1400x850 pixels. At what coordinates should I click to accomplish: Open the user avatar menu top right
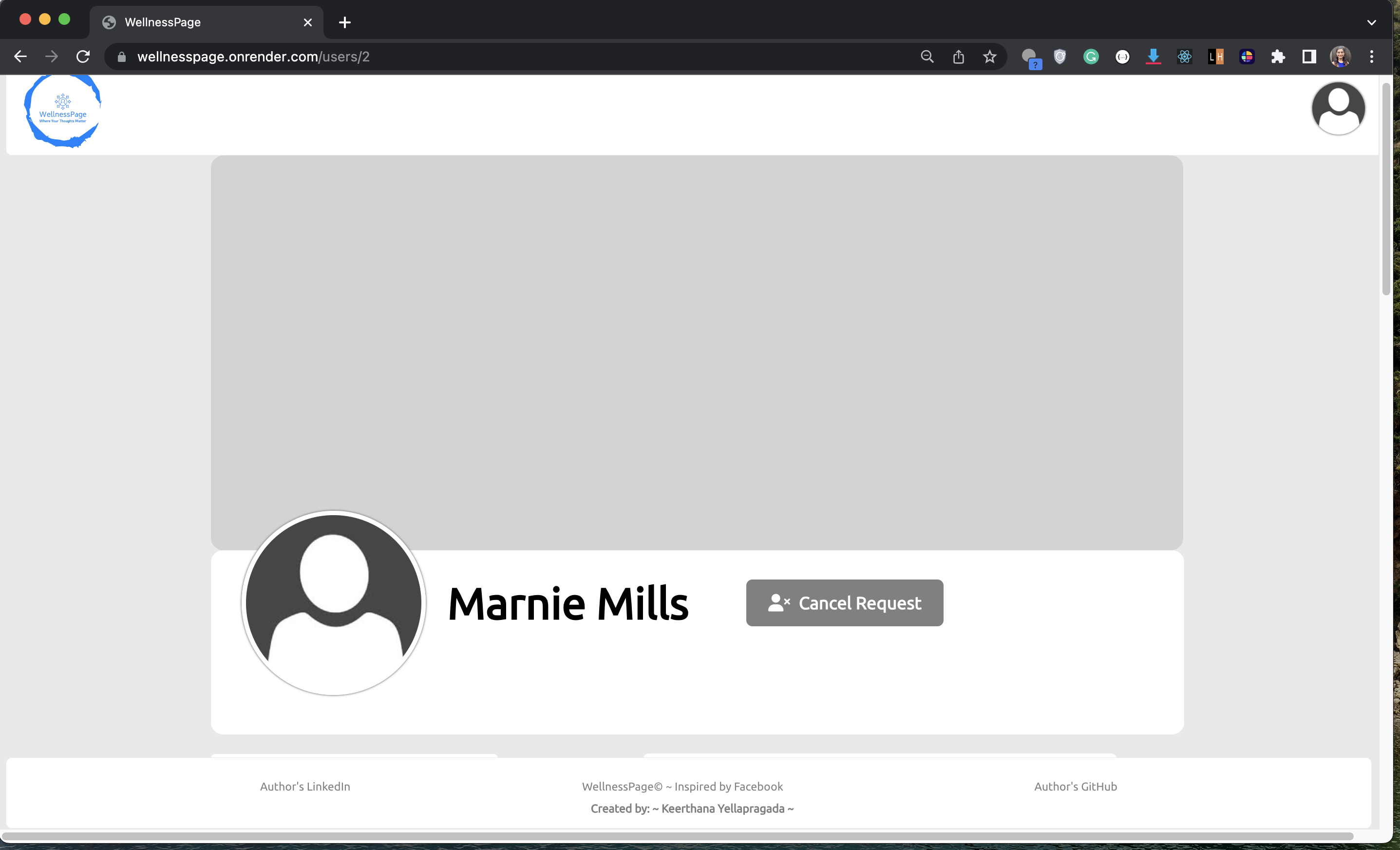[x=1338, y=108]
